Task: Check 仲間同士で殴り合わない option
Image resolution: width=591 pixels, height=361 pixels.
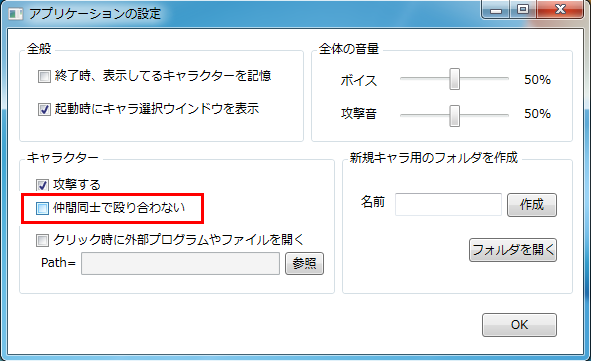Action: click(x=42, y=208)
